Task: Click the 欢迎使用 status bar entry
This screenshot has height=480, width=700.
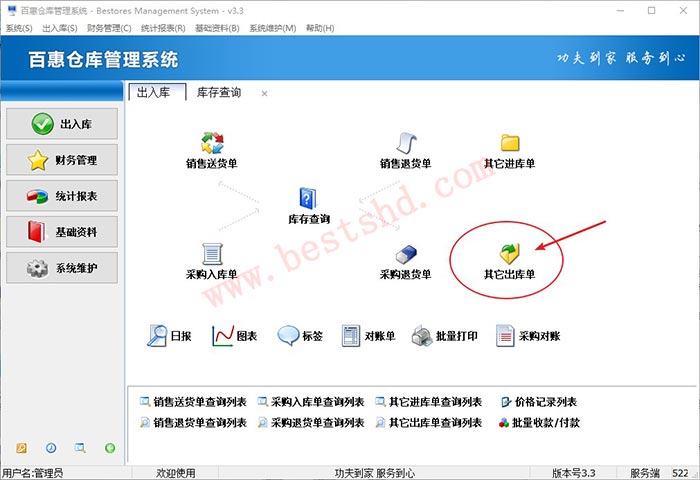Action: [175, 473]
